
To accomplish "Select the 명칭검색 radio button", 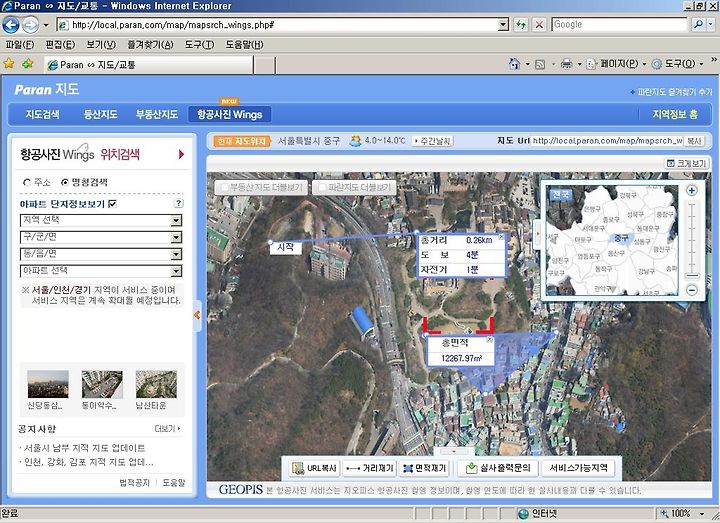I will (65, 182).
